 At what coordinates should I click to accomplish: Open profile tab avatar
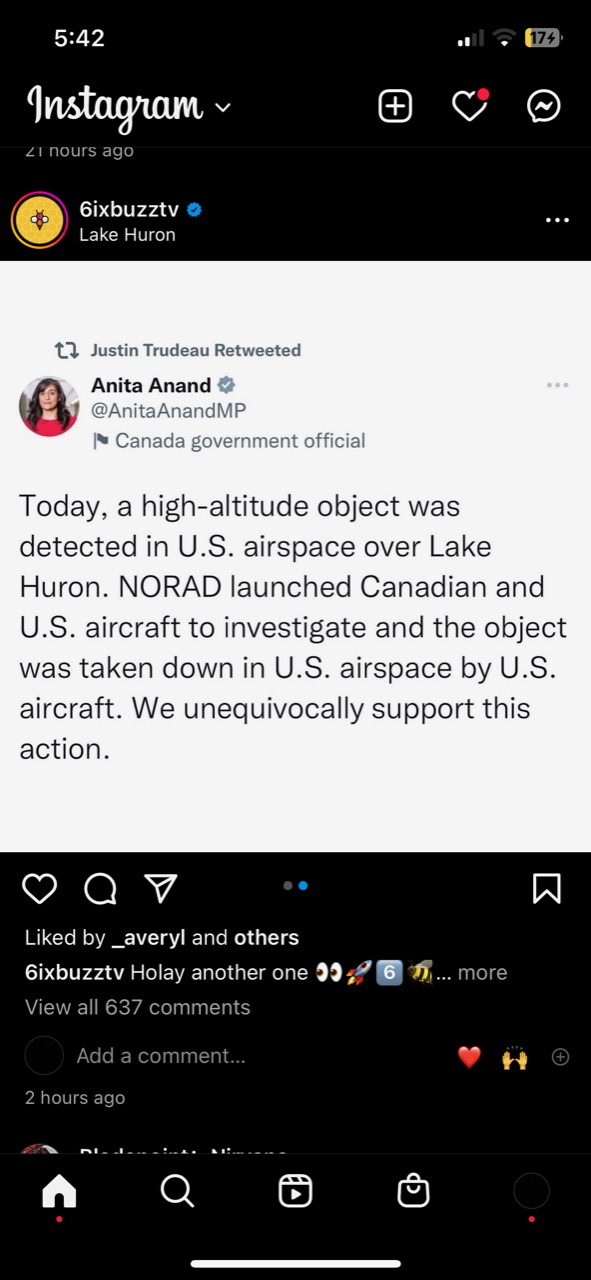(531, 1191)
